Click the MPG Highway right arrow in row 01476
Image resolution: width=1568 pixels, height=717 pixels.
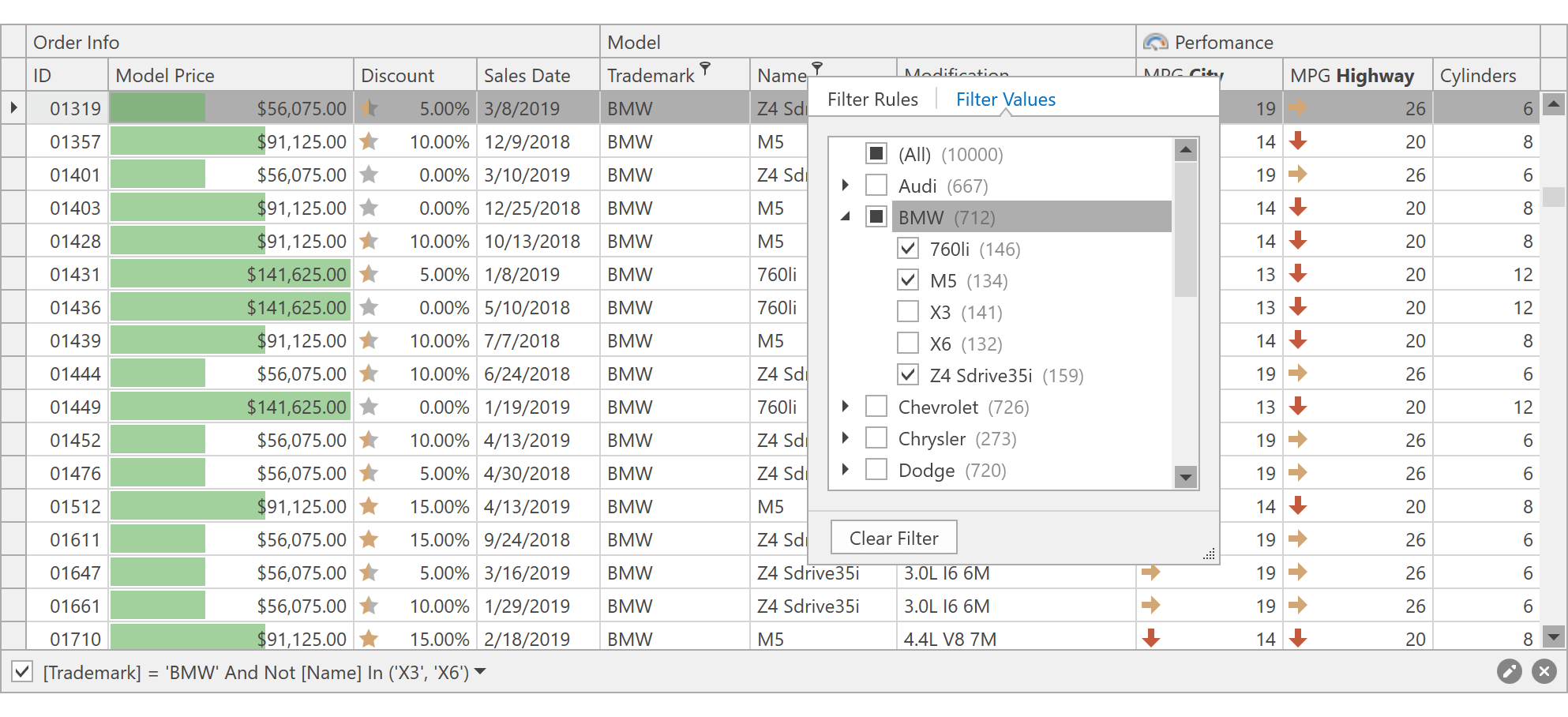pos(1298,473)
